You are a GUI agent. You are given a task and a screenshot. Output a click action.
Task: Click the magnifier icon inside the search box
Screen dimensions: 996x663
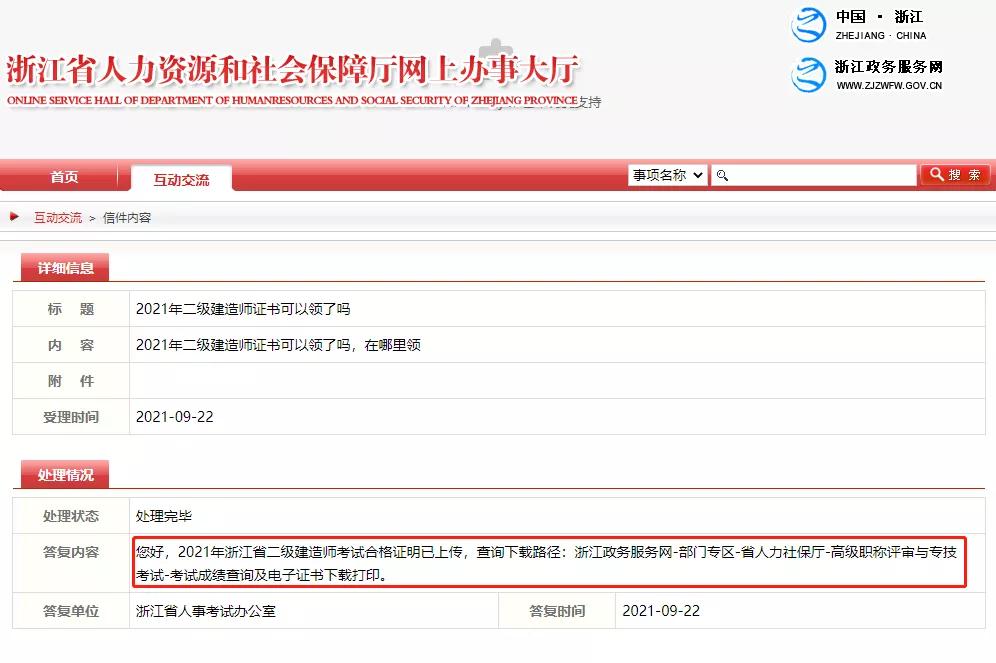pos(723,176)
